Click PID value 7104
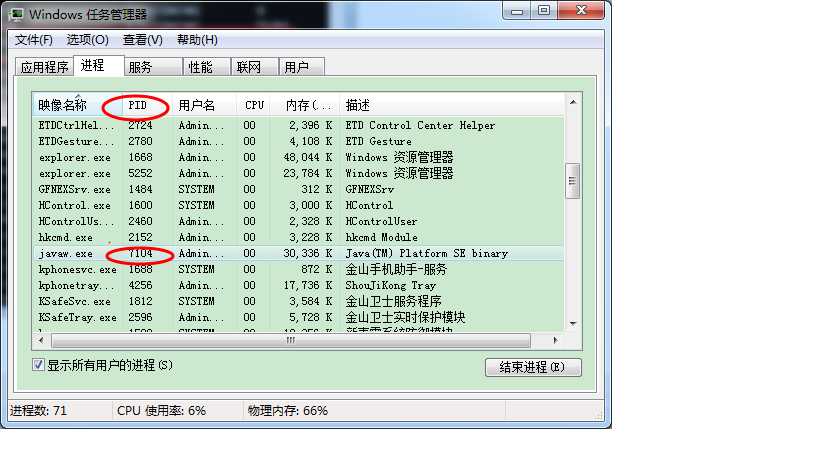The image size is (819, 460). tap(141, 253)
